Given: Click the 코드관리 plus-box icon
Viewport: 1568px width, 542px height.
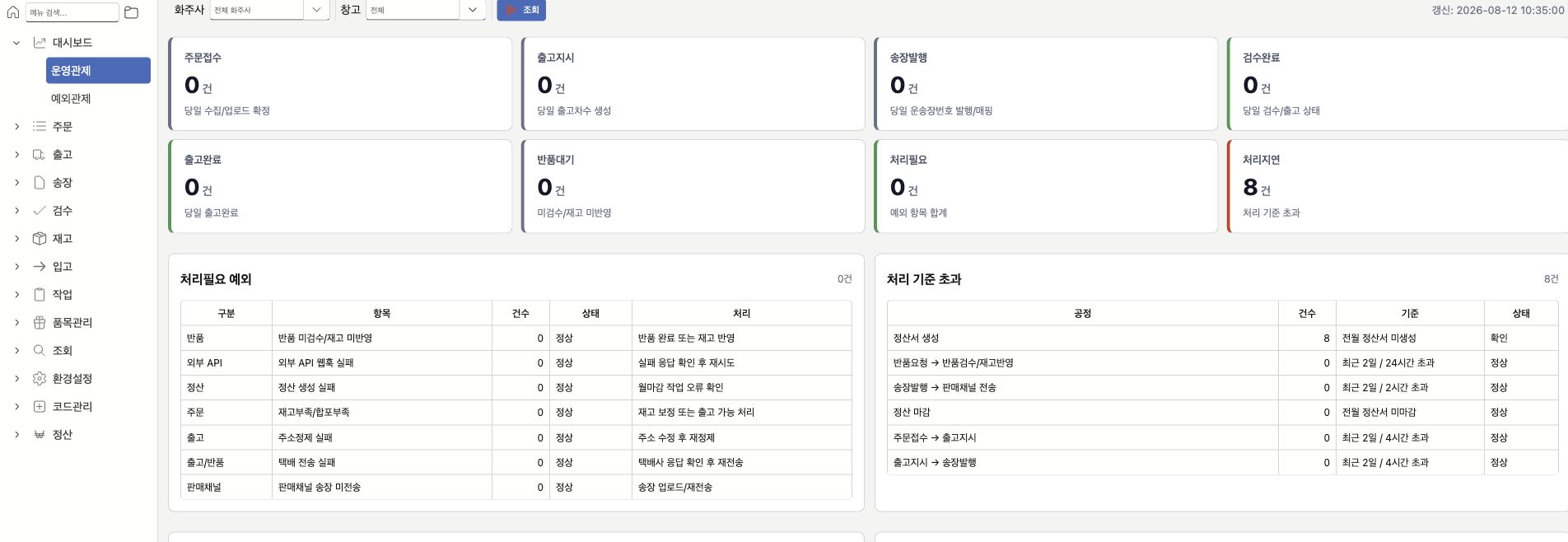Looking at the screenshot, I should pyautogui.click(x=39, y=406).
